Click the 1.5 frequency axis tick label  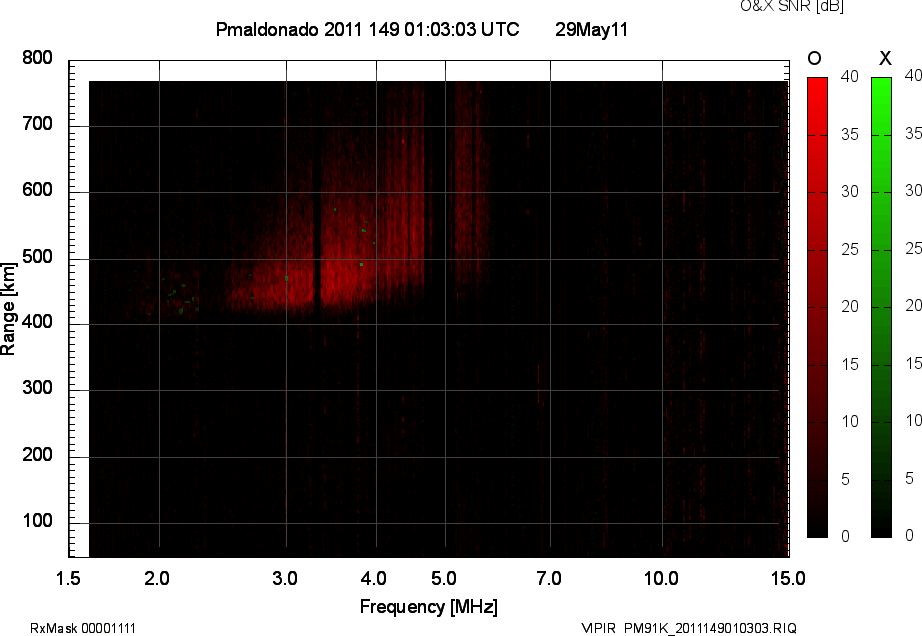pyautogui.click(x=68, y=578)
